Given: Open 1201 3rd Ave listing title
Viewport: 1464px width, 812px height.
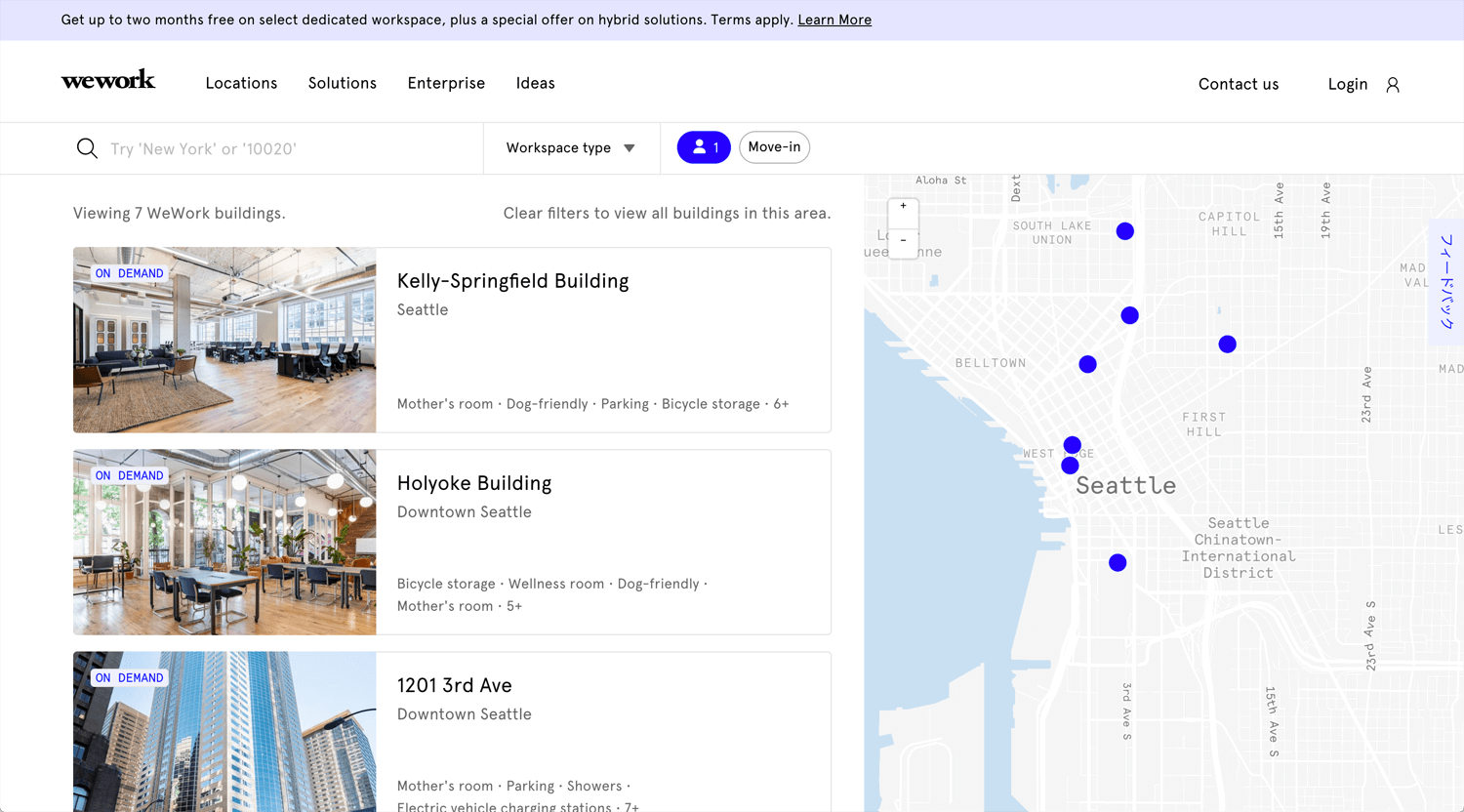Looking at the screenshot, I should [x=454, y=685].
